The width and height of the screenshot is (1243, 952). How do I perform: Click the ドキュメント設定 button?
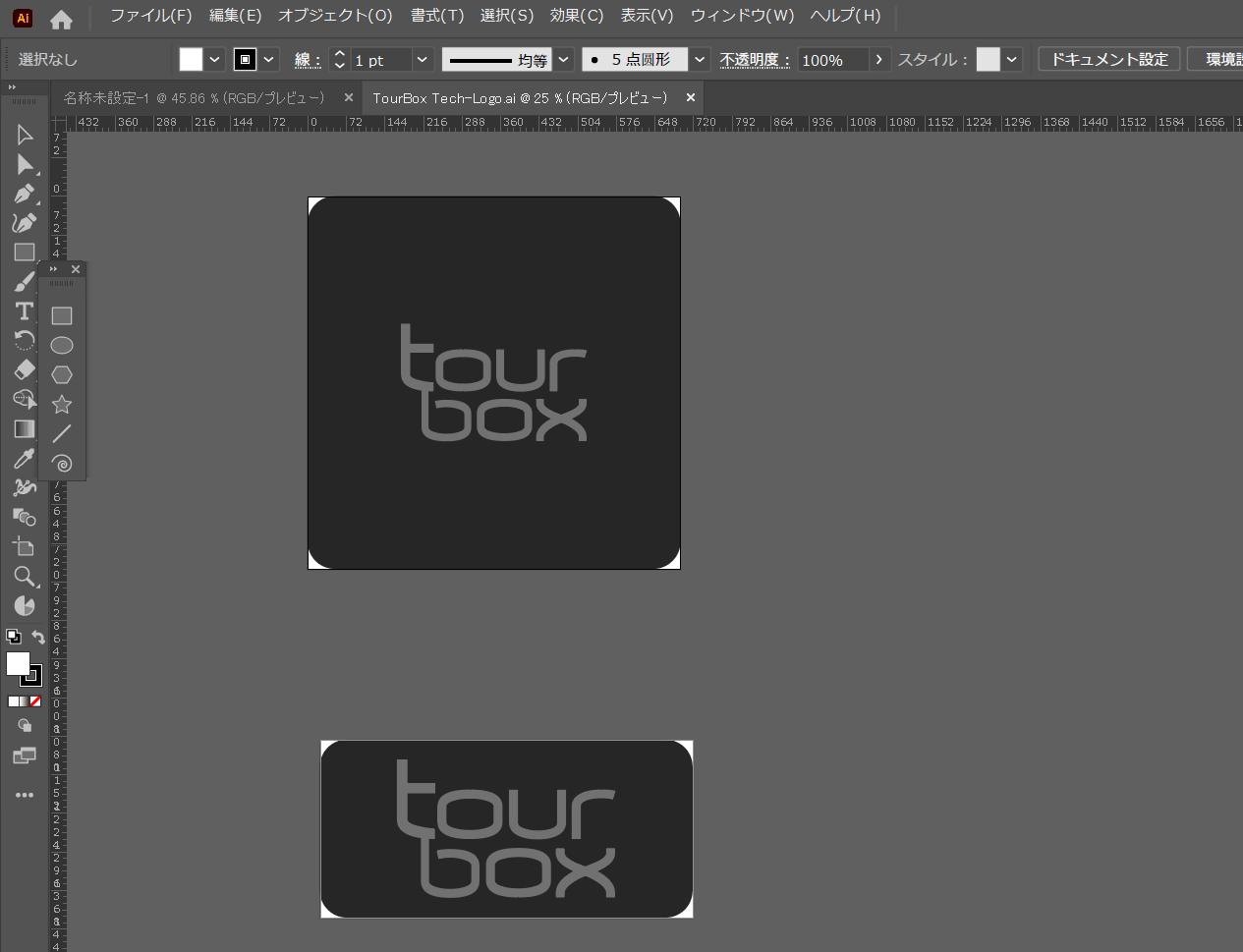tap(1108, 60)
